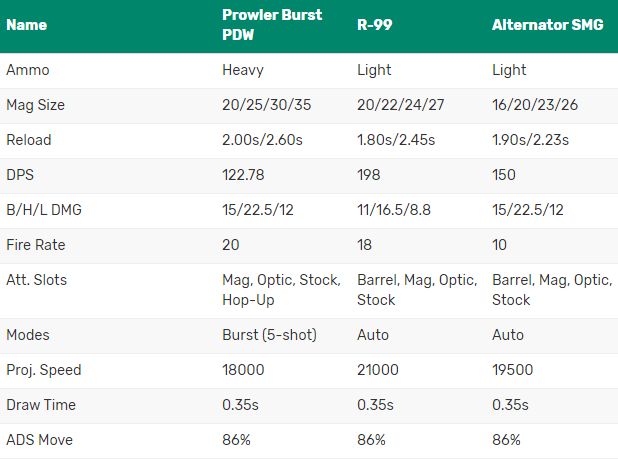This screenshot has height=459, width=618.
Task: Click the Alternator fire rate value 10
Action: (x=499, y=245)
